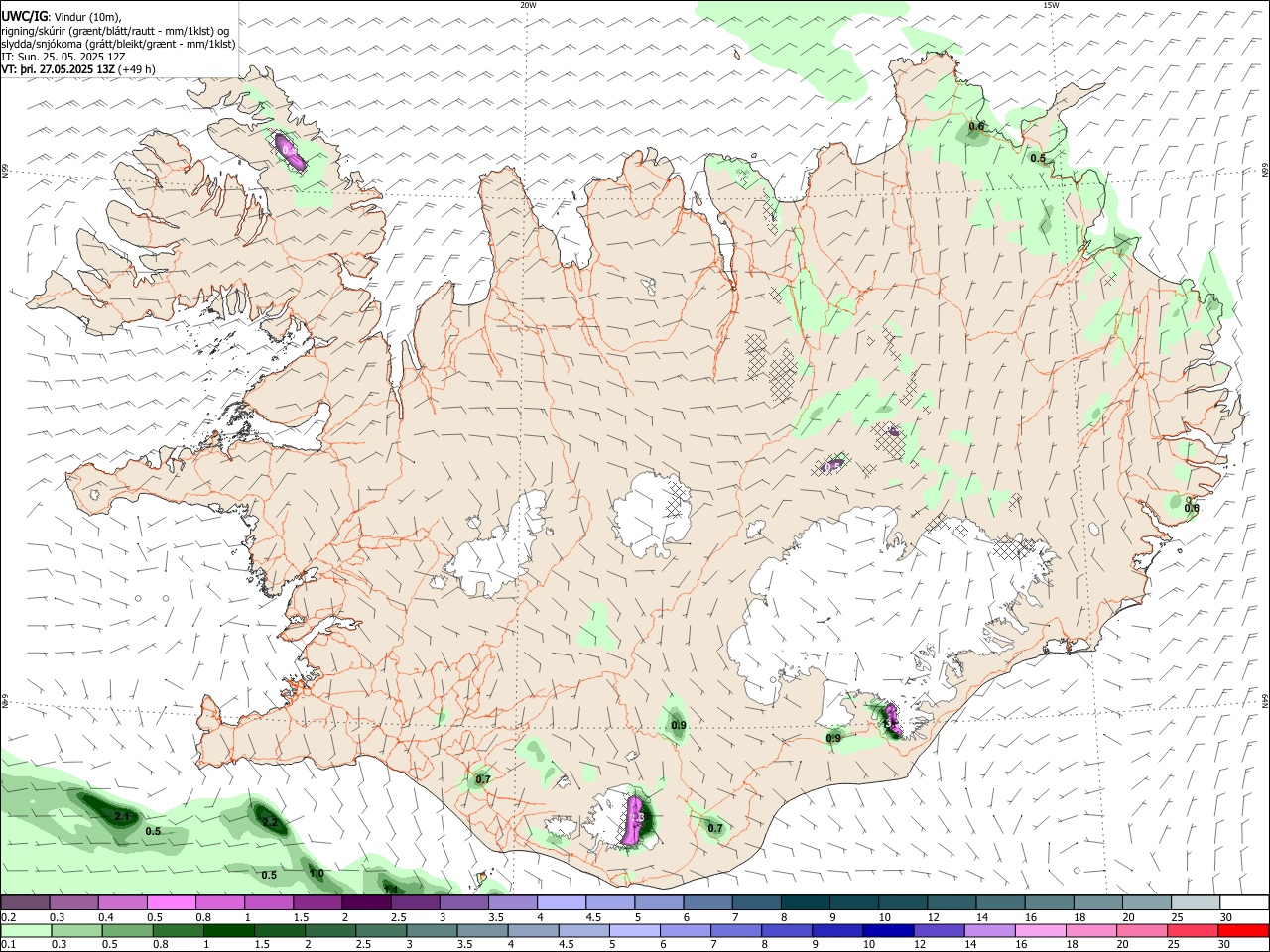Select the palest green swatch above the 0.1 label
The width and height of the screenshot is (1270, 952).
(26, 931)
